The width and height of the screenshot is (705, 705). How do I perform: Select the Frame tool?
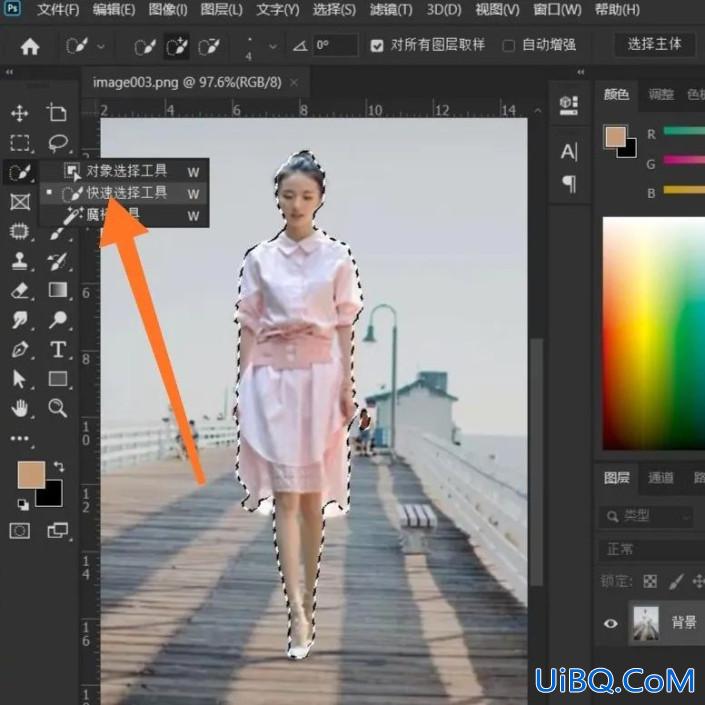click(x=20, y=202)
